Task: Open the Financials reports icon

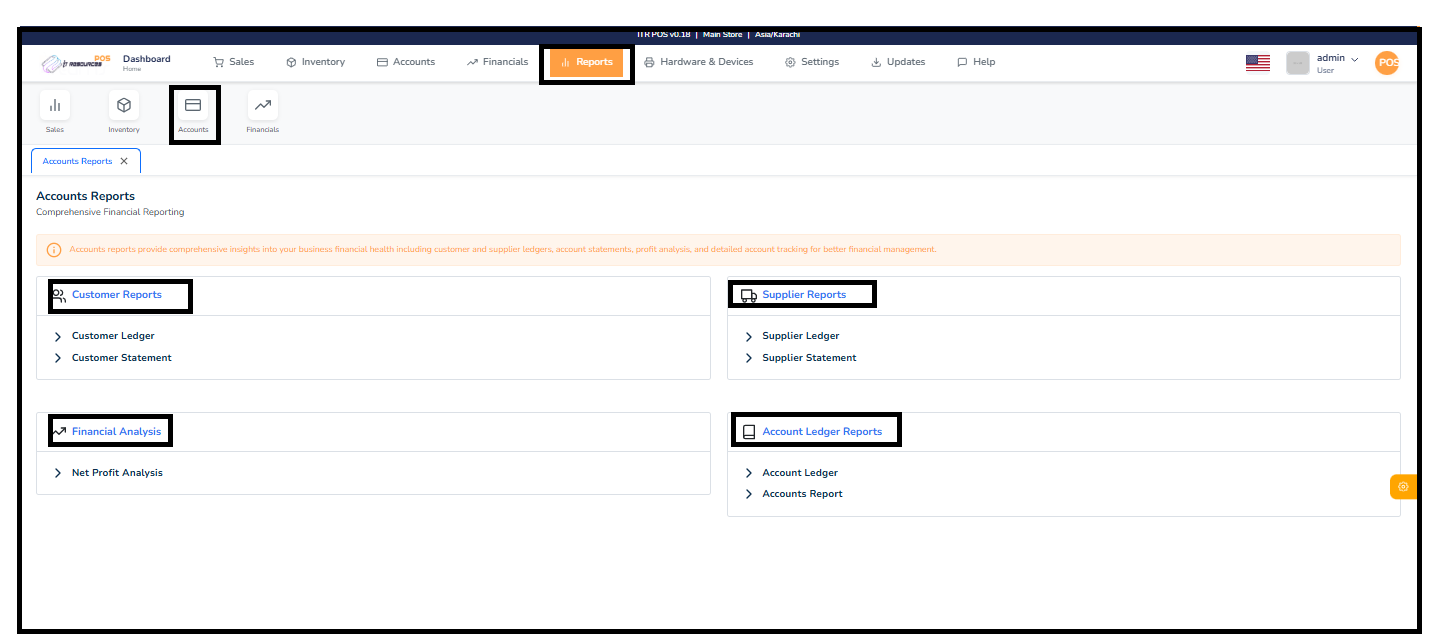Action: pos(262,112)
